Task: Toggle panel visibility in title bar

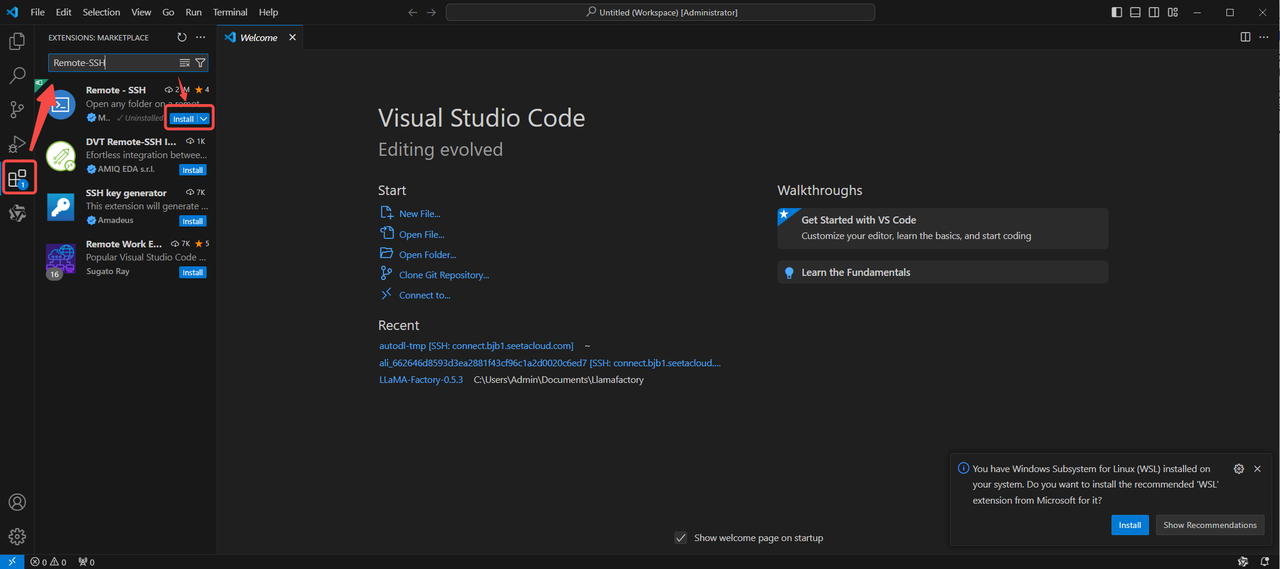Action: click(x=1135, y=12)
